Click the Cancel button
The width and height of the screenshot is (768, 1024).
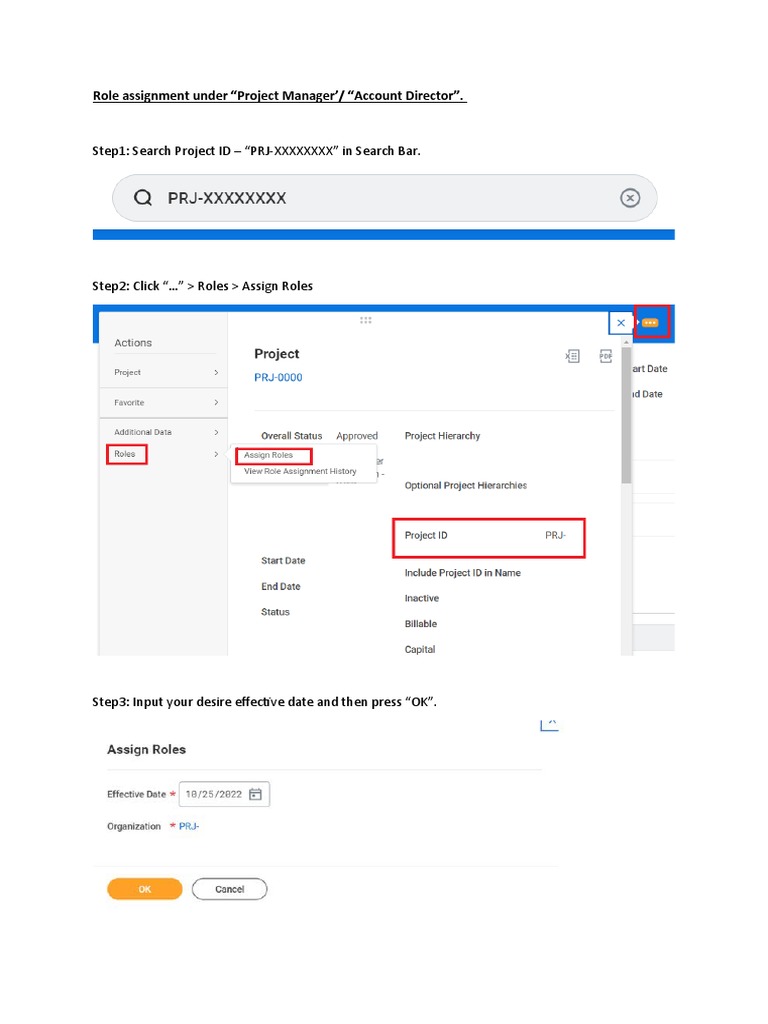point(229,889)
